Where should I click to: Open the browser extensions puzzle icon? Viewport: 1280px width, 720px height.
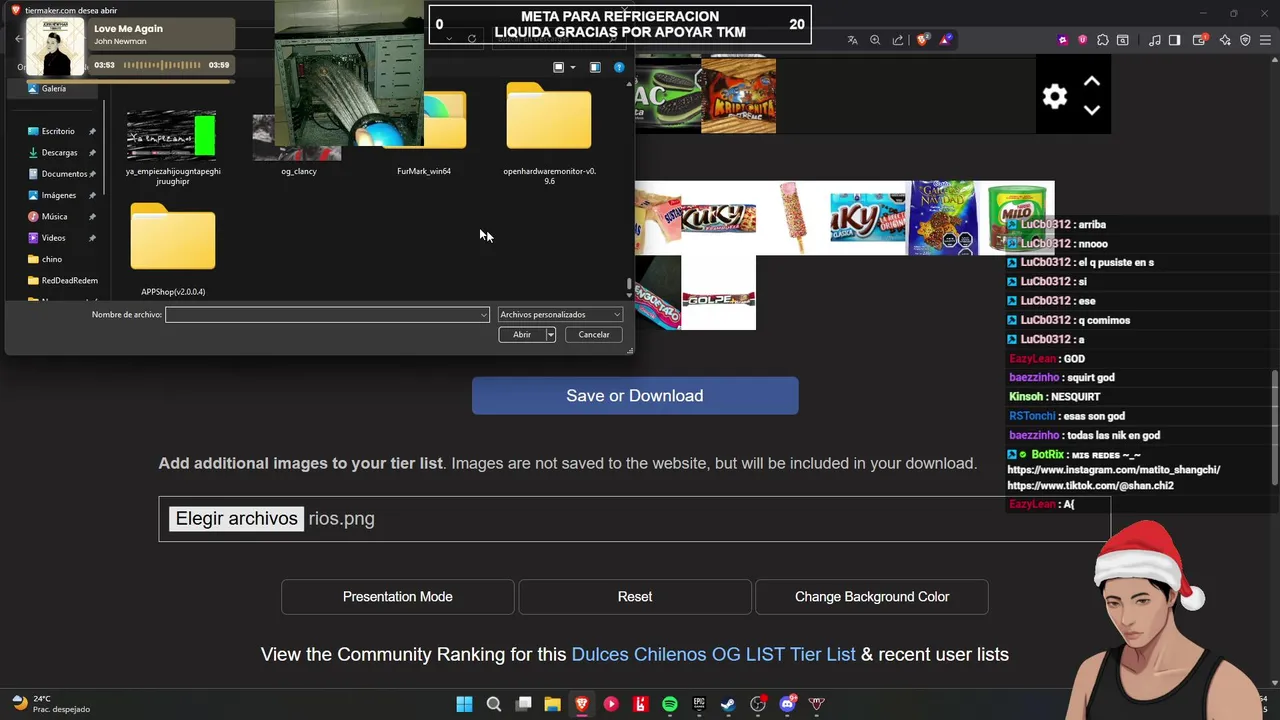point(1103,40)
